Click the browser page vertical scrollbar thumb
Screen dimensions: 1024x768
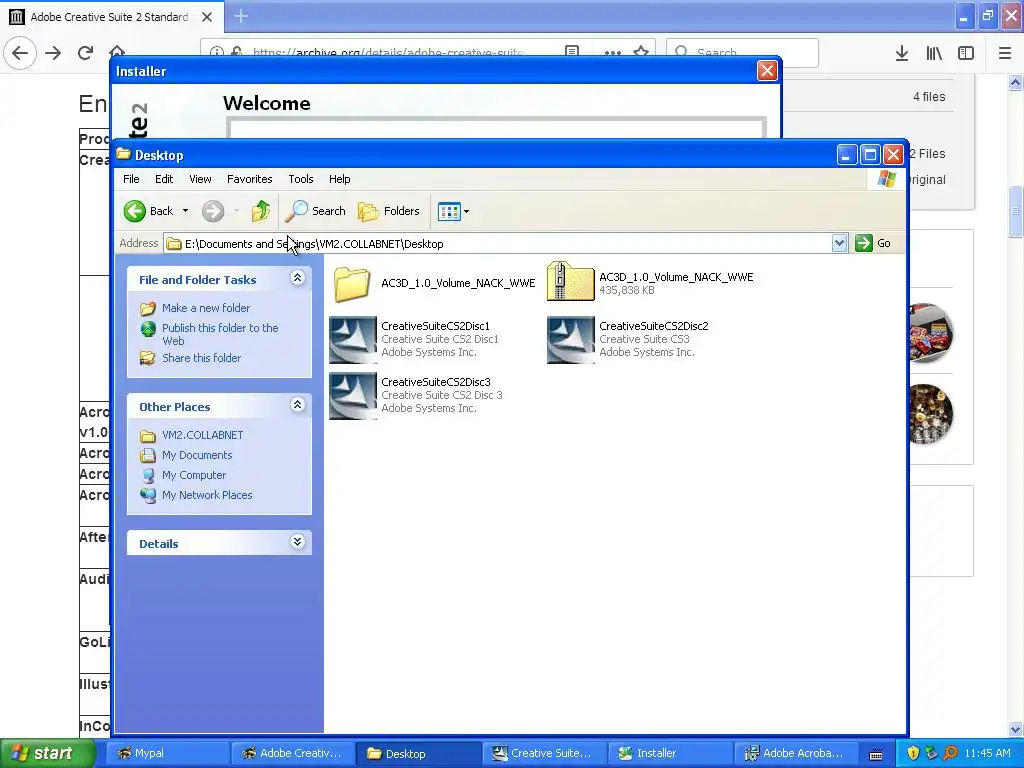click(1015, 212)
